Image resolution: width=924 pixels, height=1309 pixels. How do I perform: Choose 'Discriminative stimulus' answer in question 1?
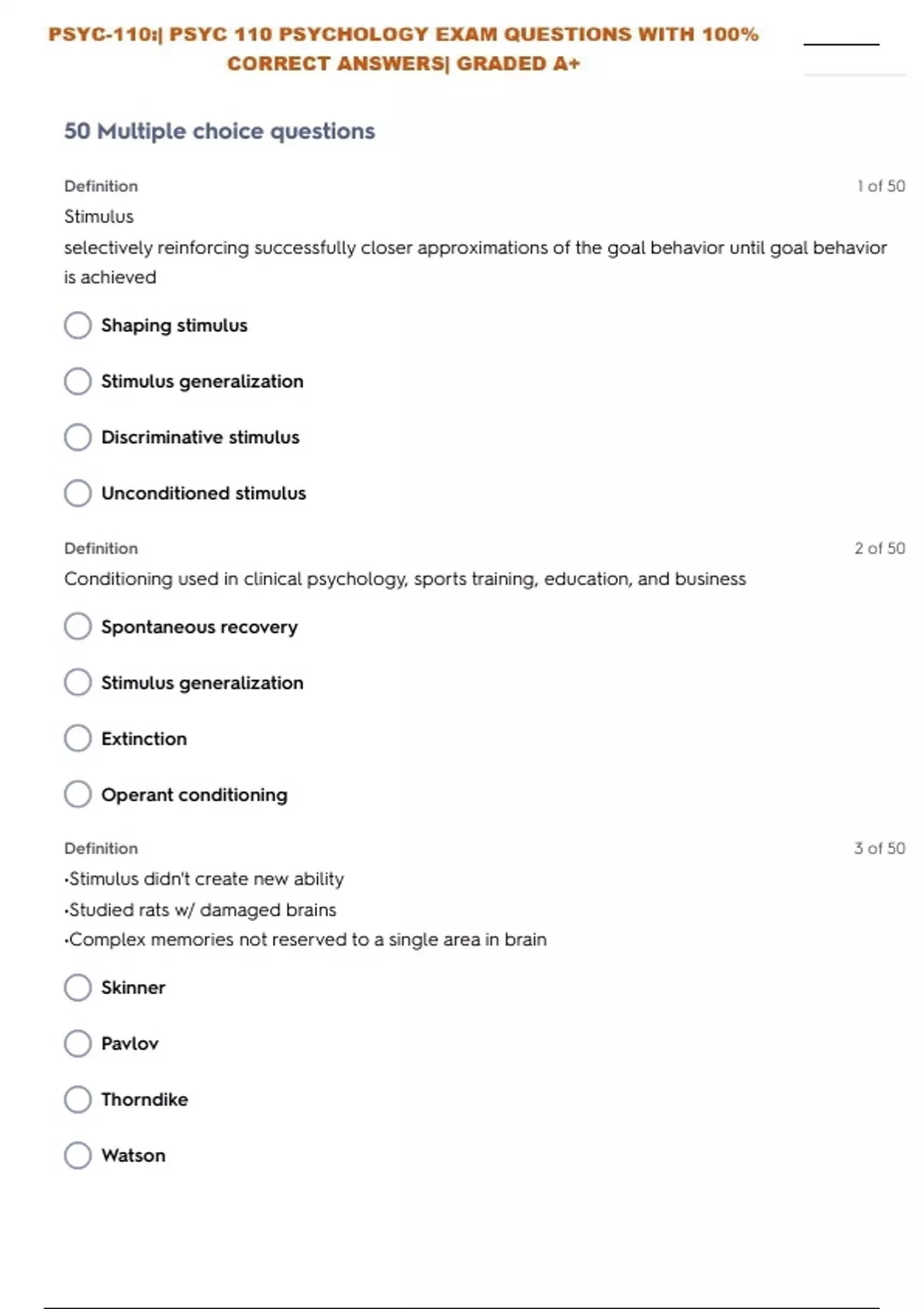pos(78,437)
